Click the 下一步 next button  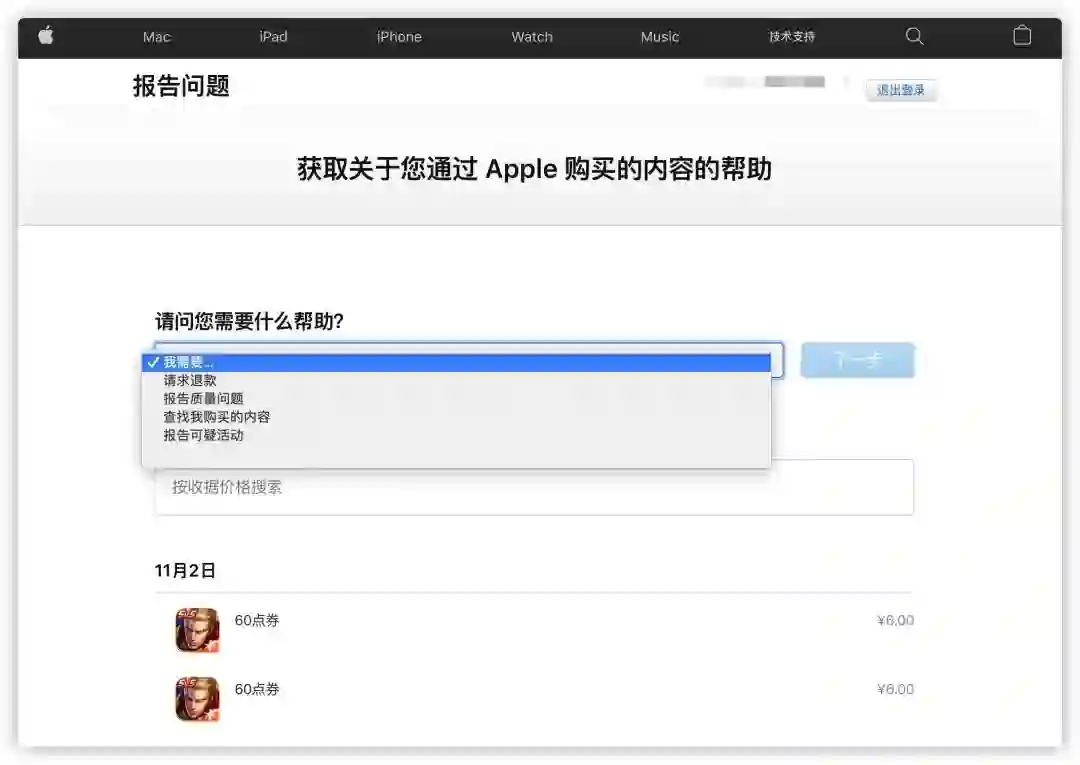tap(858, 360)
